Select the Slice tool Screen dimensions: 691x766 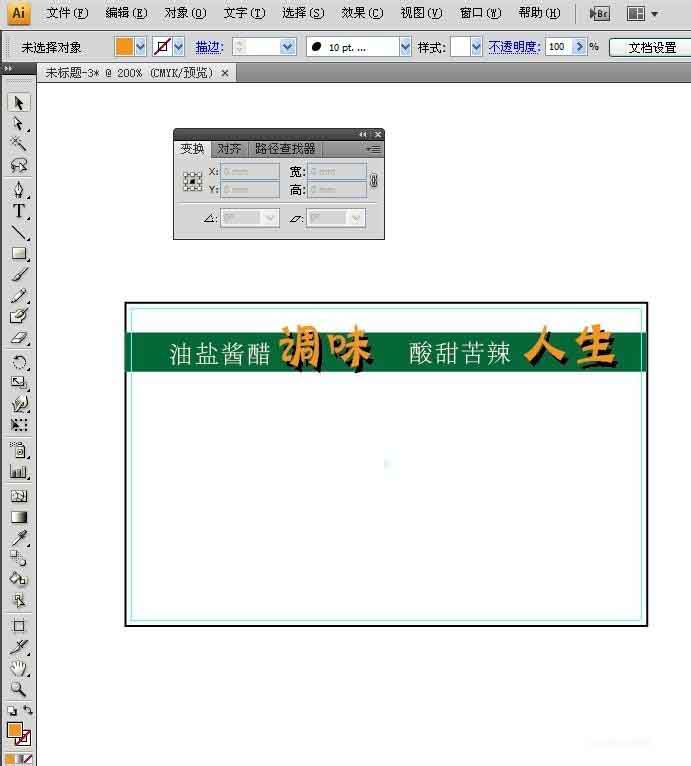19,647
